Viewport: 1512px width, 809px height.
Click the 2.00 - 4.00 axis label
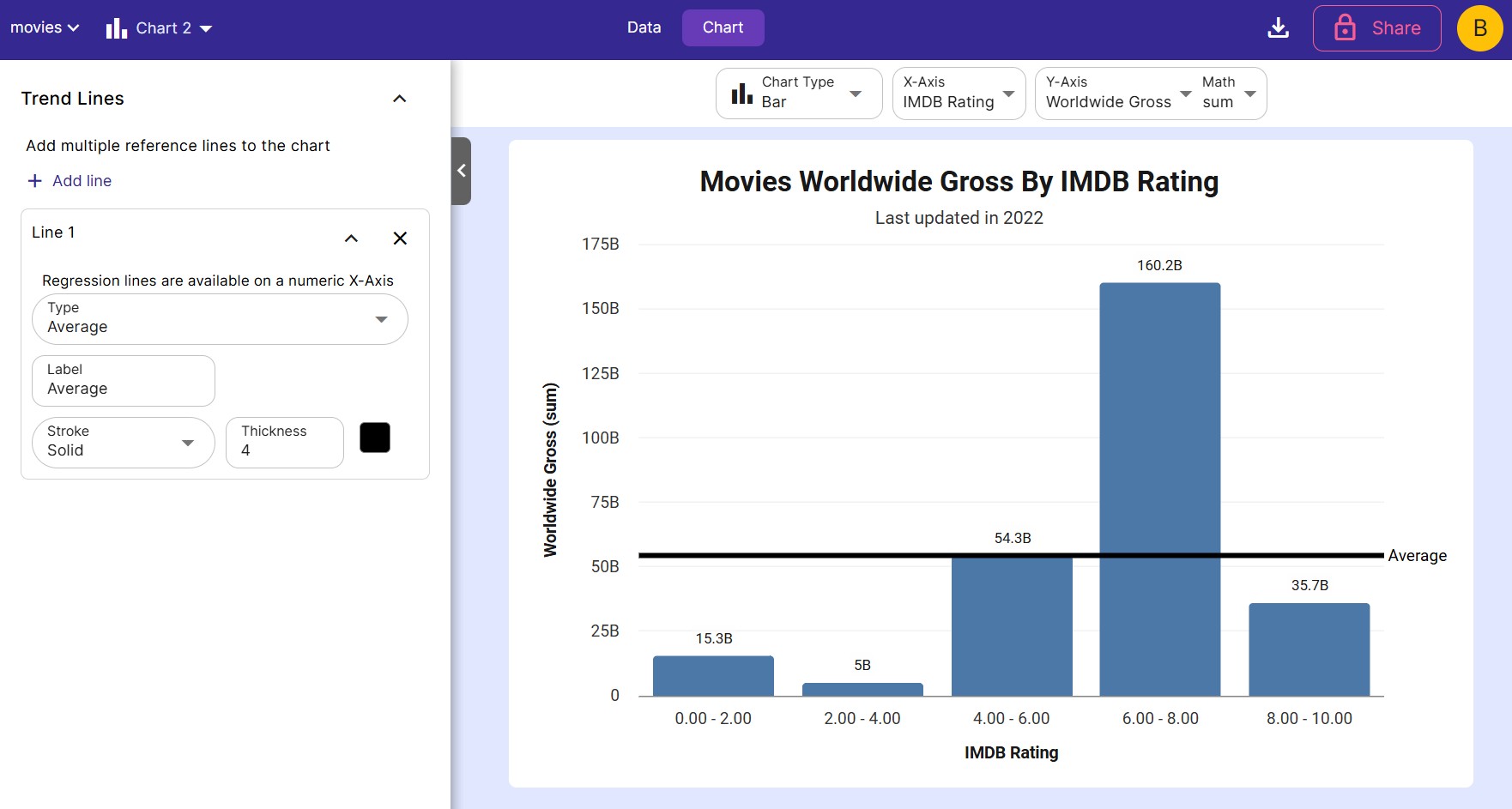862,719
